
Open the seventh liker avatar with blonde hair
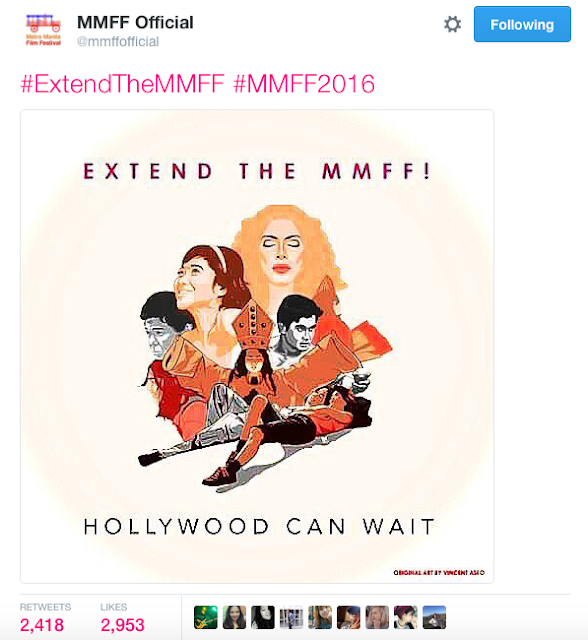coord(377,617)
